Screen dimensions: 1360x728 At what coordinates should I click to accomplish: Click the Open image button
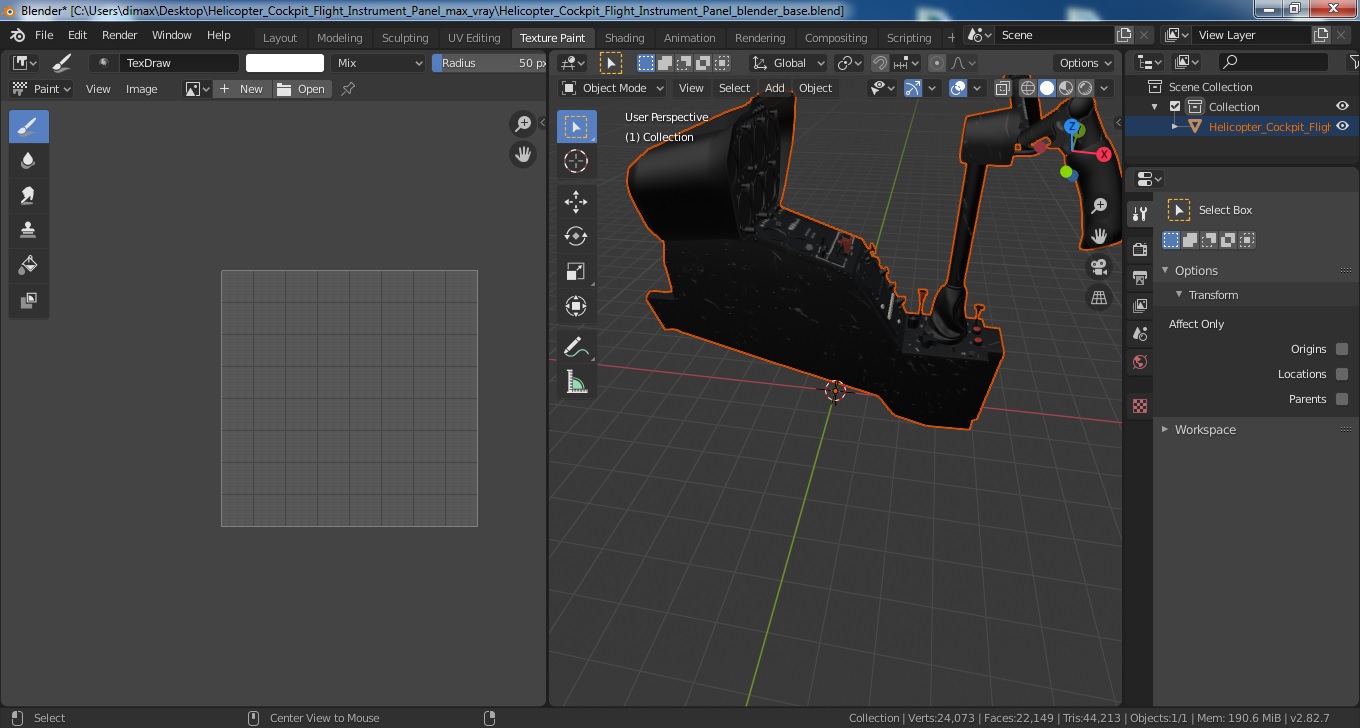(302, 89)
